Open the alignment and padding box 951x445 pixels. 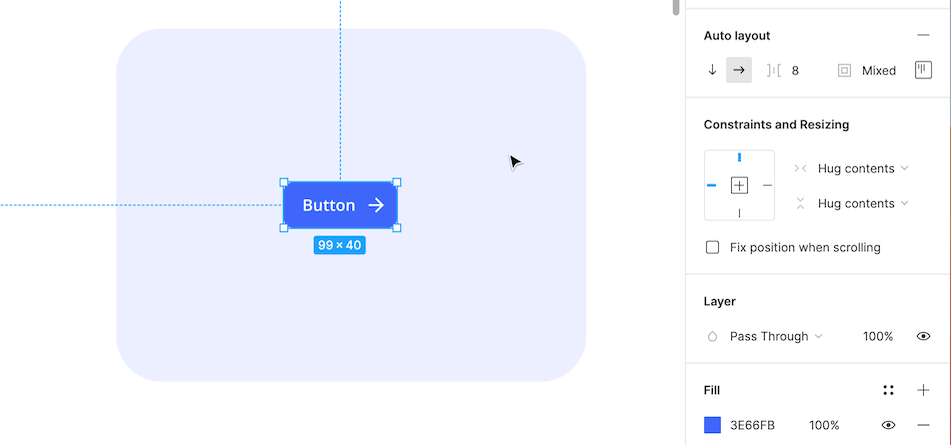tap(923, 70)
